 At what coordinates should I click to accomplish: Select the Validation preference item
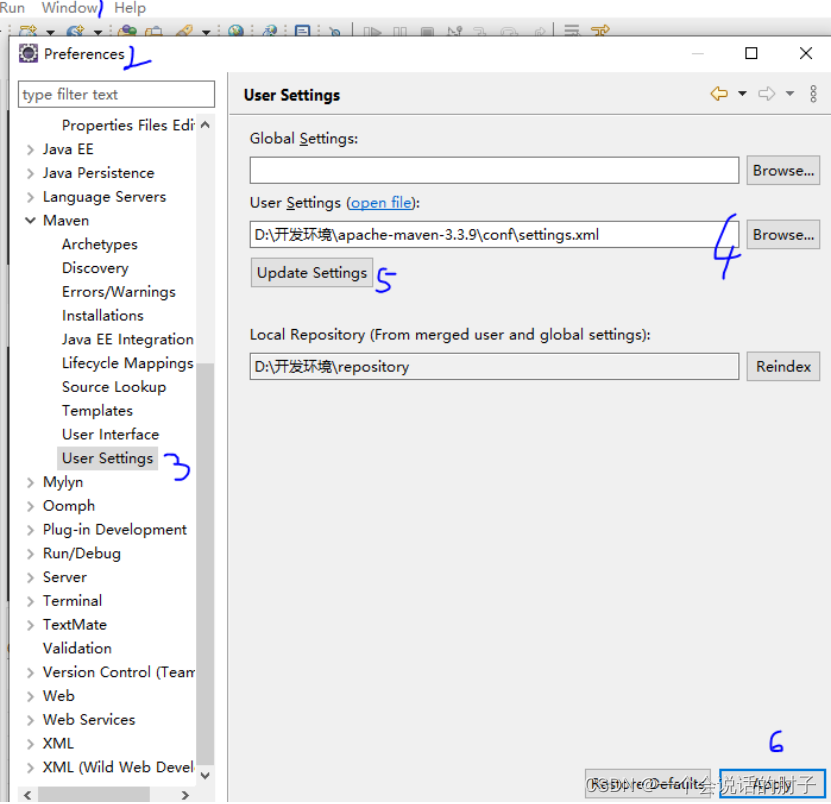[x=77, y=649]
